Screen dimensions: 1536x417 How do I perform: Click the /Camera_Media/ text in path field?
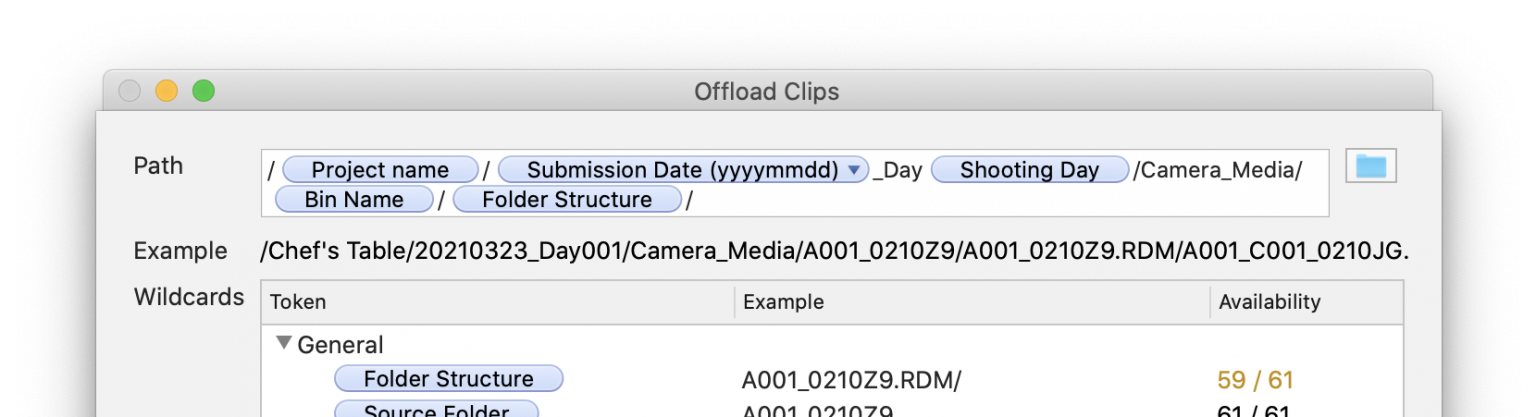point(1220,170)
